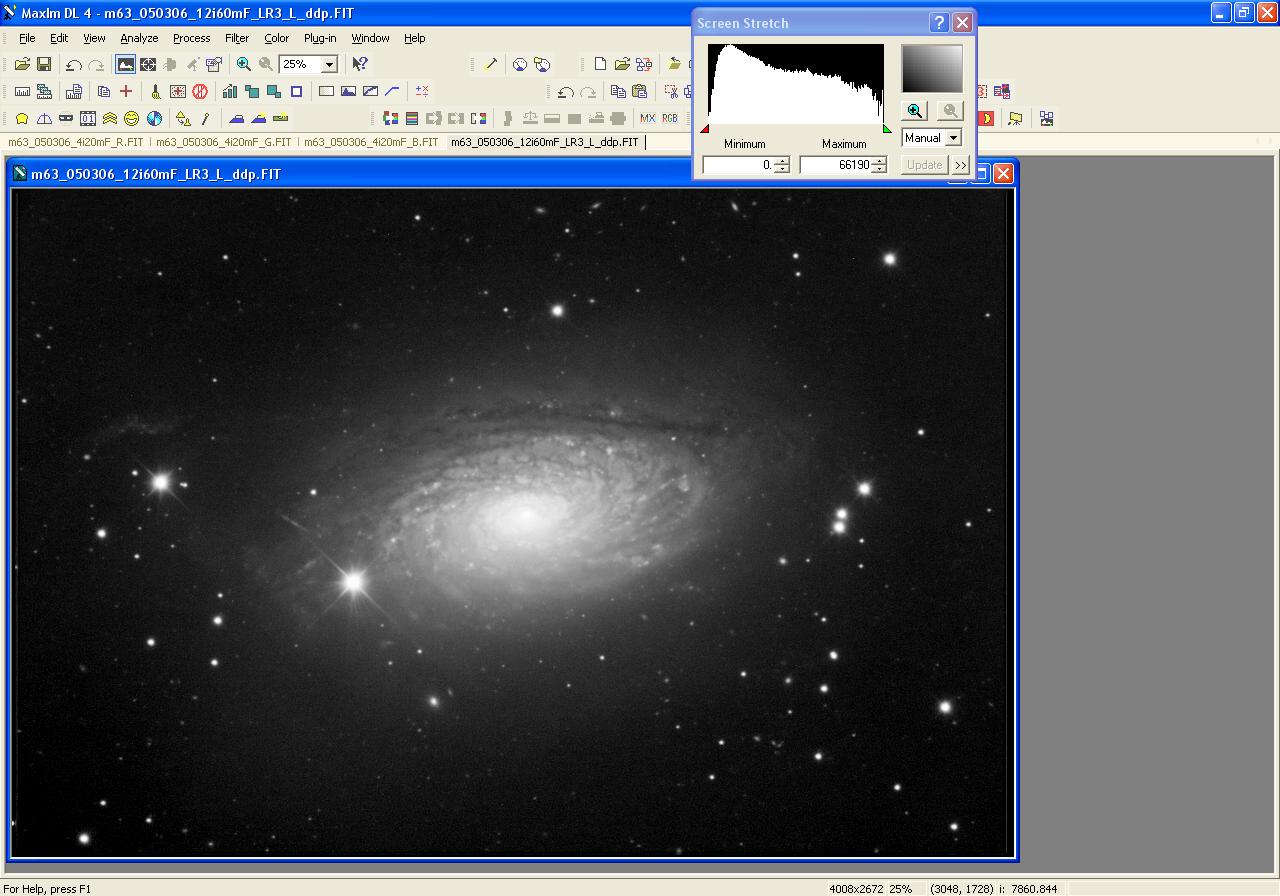Viewport: 1280px width, 896px height.
Task: Click the What's This help pointer icon
Action: click(360, 64)
